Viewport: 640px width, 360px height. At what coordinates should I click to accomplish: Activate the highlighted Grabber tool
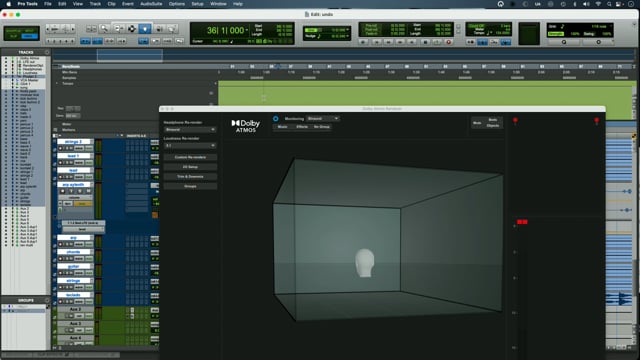click(145, 29)
